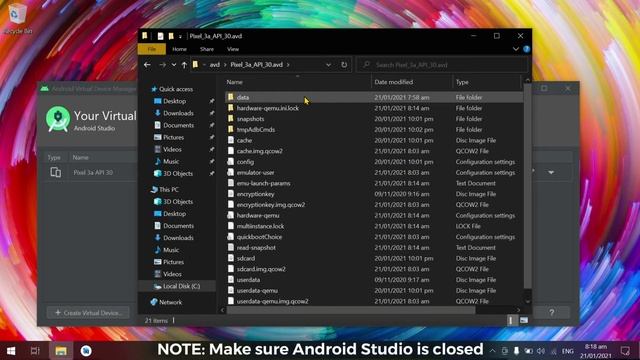Open the View ribbon tab
The image size is (640, 360).
pyautogui.click(x=233, y=49)
